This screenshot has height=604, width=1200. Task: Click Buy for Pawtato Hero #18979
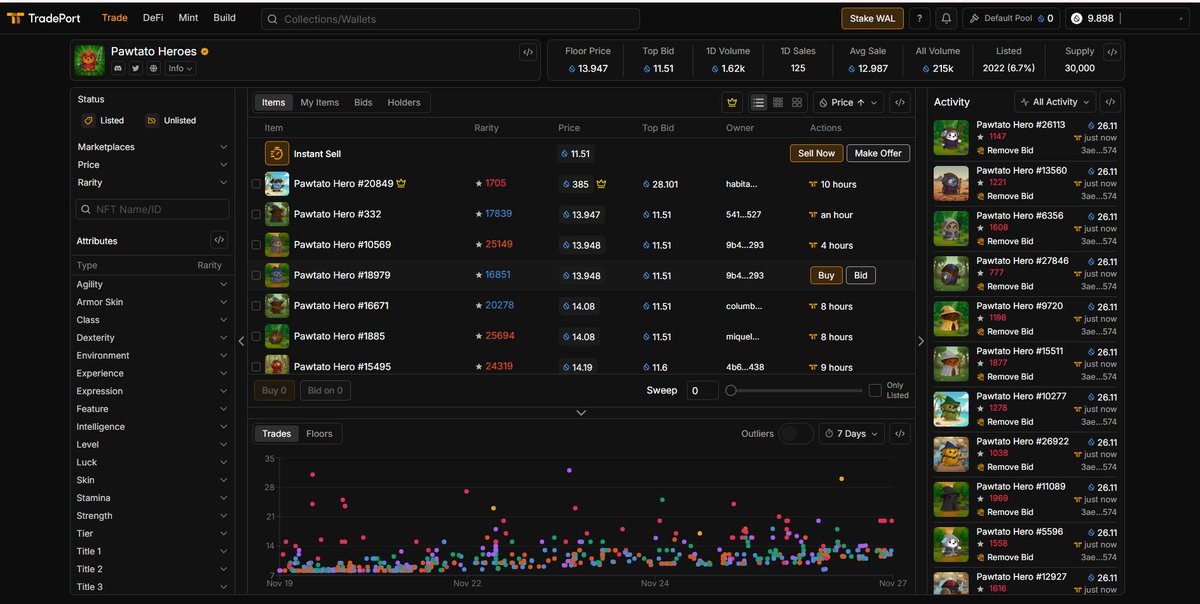826,275
